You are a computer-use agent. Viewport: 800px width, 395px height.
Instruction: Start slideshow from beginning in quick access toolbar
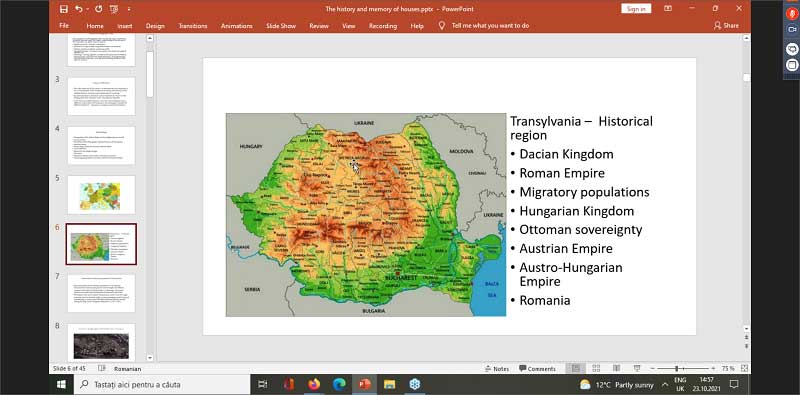(x=114, y=9)
